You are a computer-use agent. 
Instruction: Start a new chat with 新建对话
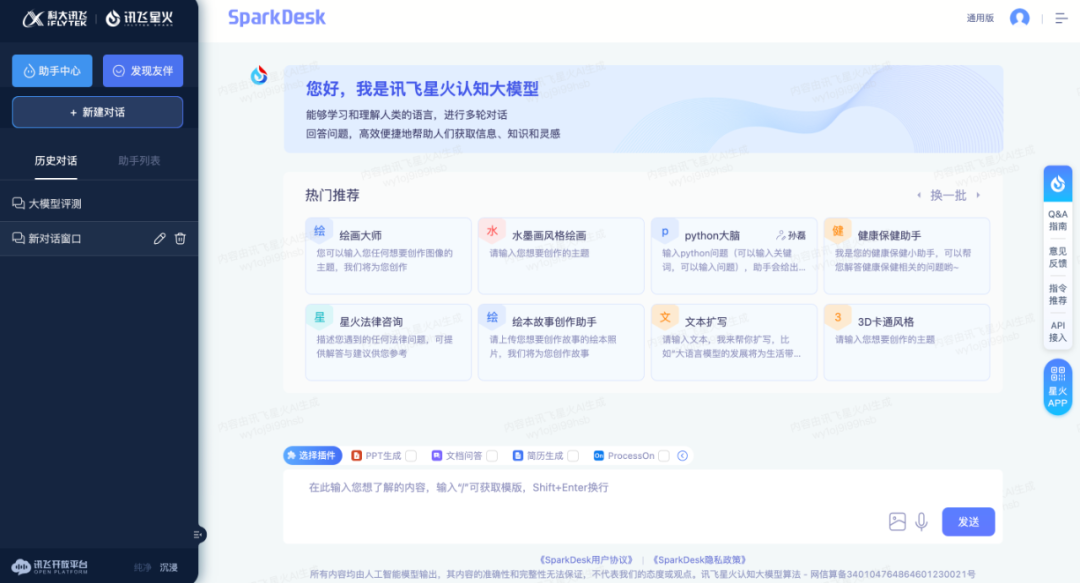coord(96,112)
